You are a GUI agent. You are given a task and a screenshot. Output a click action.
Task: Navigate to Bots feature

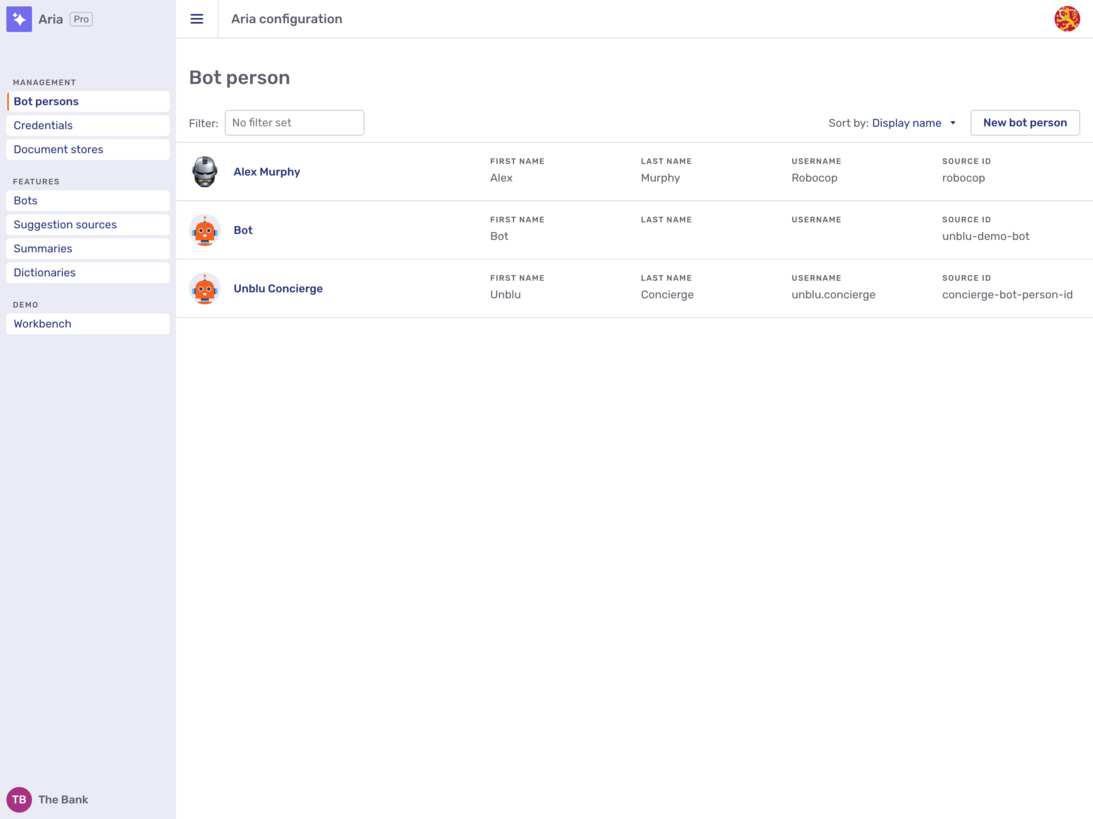click(88, 201)
